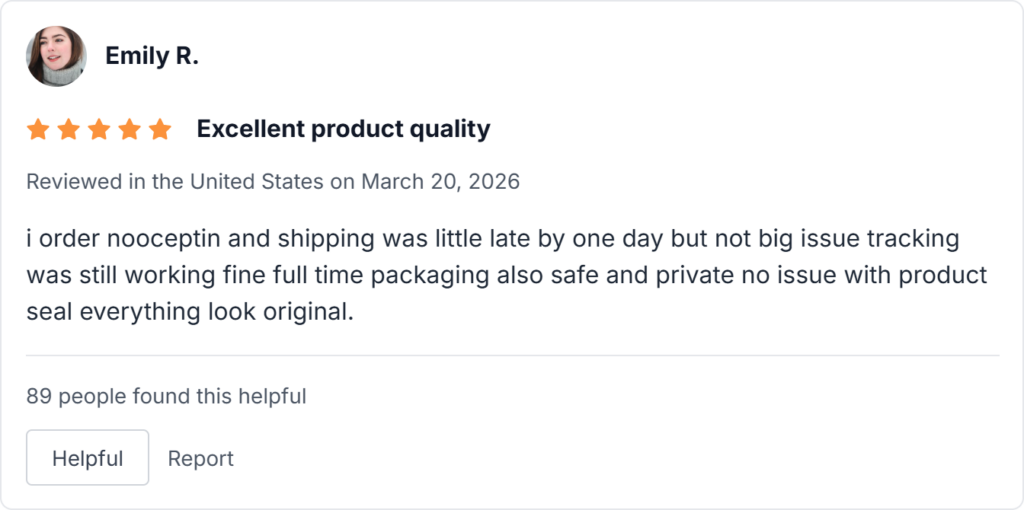
Task: Click the horizontal divider below review text
Action: [x=512, y=355]
